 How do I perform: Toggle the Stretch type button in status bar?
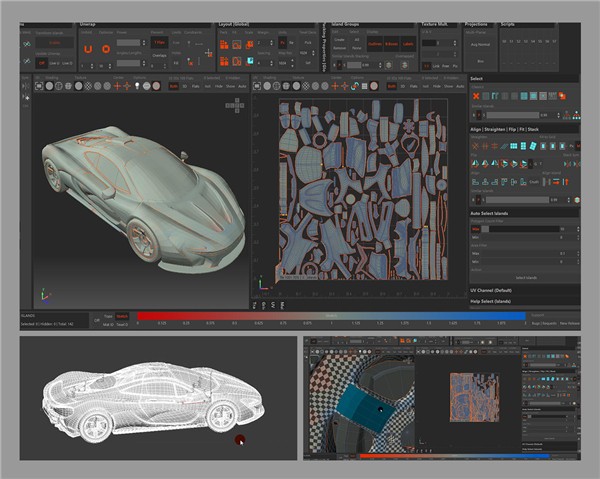(122, 316)
